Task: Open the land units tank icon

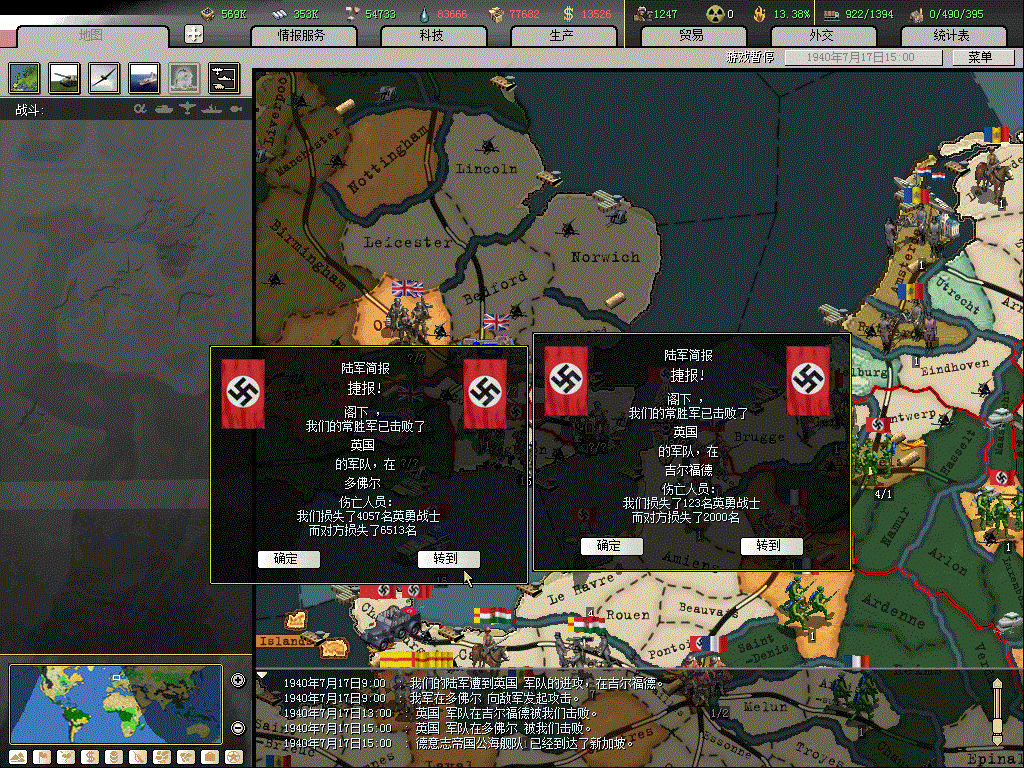Action: 64,78
